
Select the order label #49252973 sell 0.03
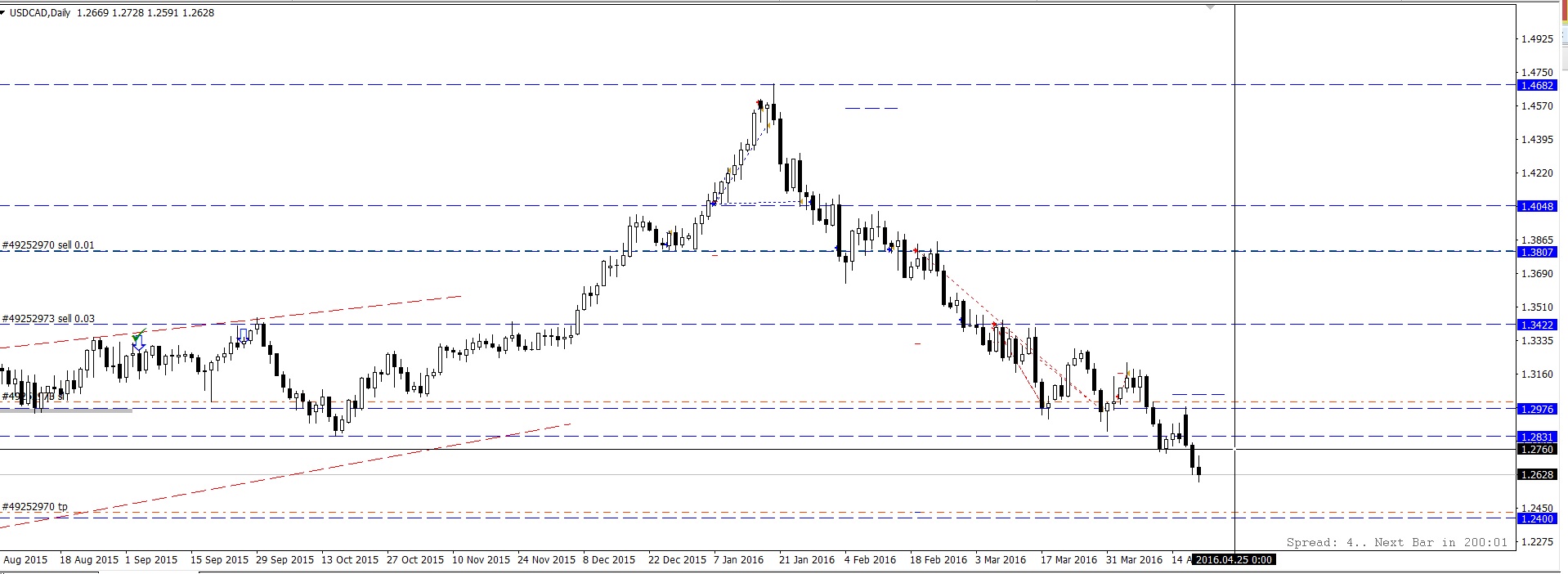48,319
